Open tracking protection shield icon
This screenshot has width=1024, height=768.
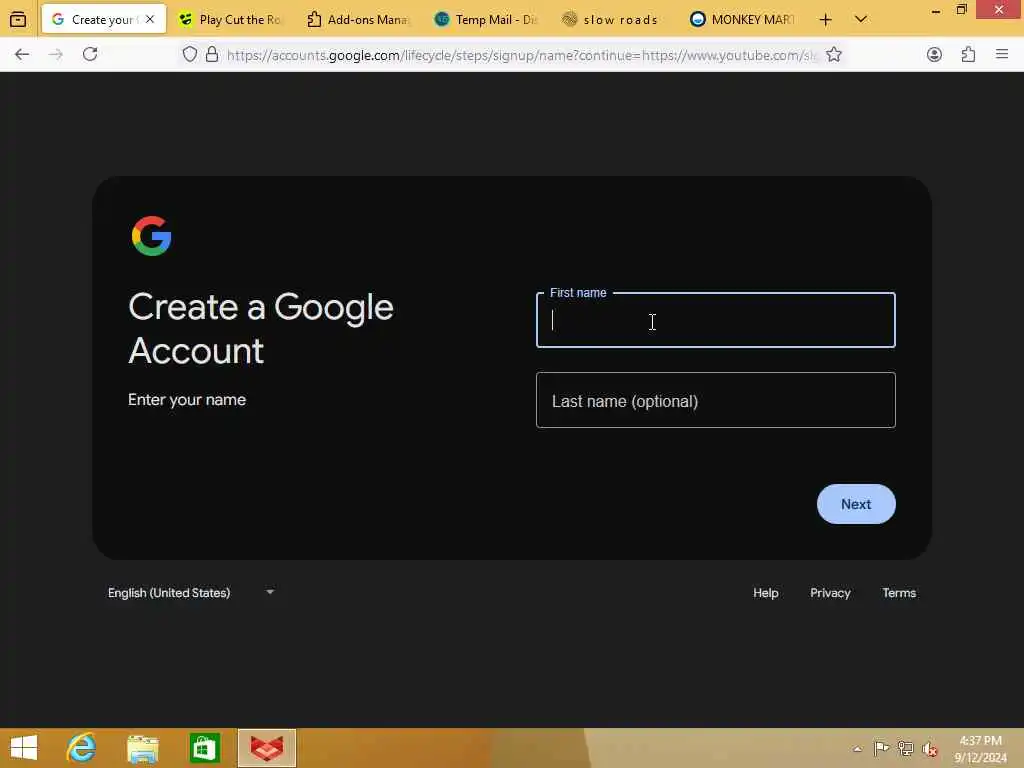pyautogui.click(x=189, y=55)
